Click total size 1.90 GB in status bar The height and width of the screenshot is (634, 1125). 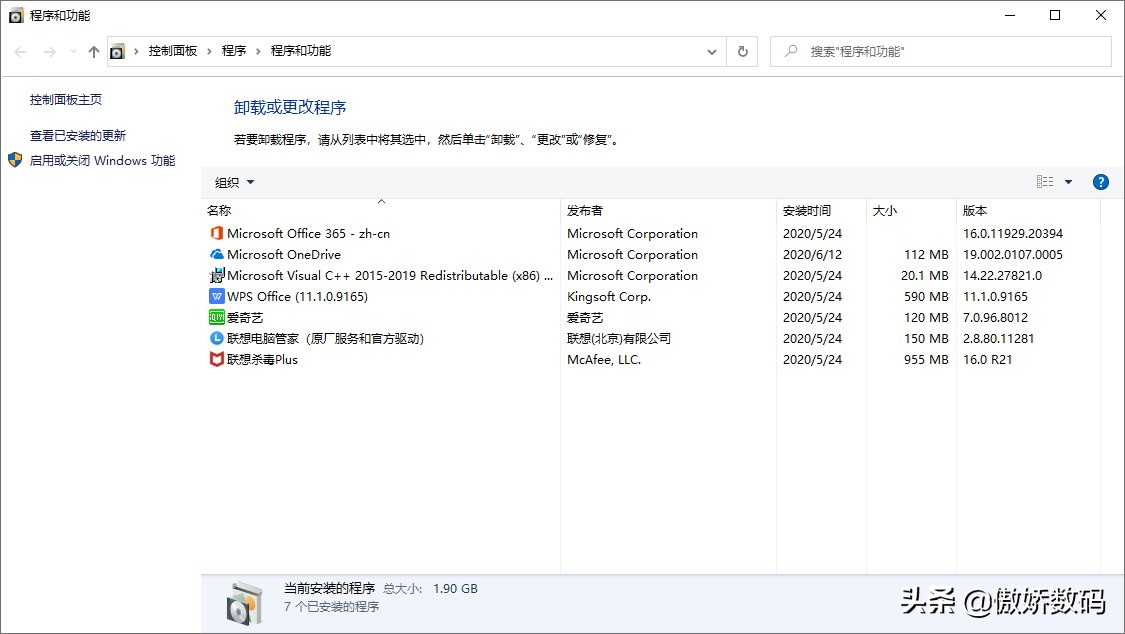pyautogui.click(x=455, y=589)
